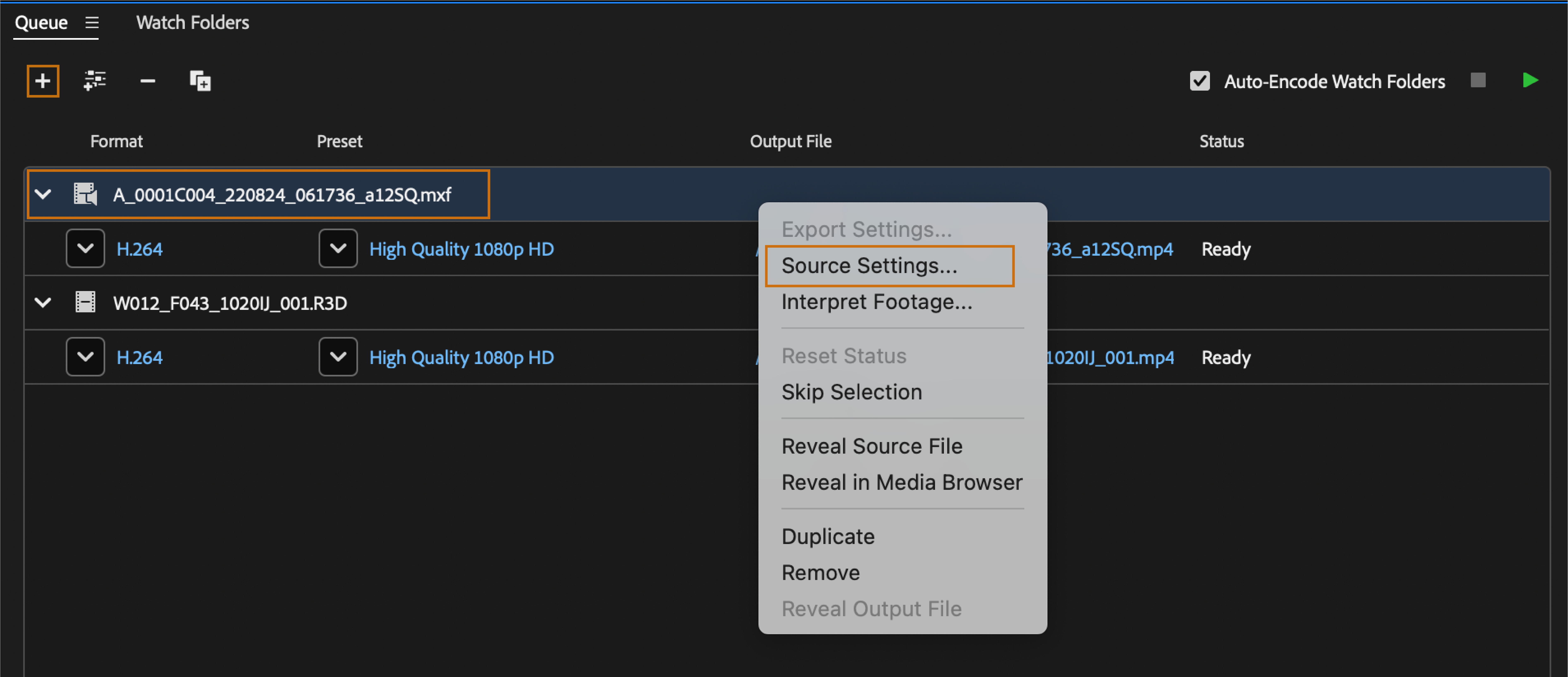1568x677 pixels.
Task: Click the Add Source plus icon
Action: tap(43, 81)
